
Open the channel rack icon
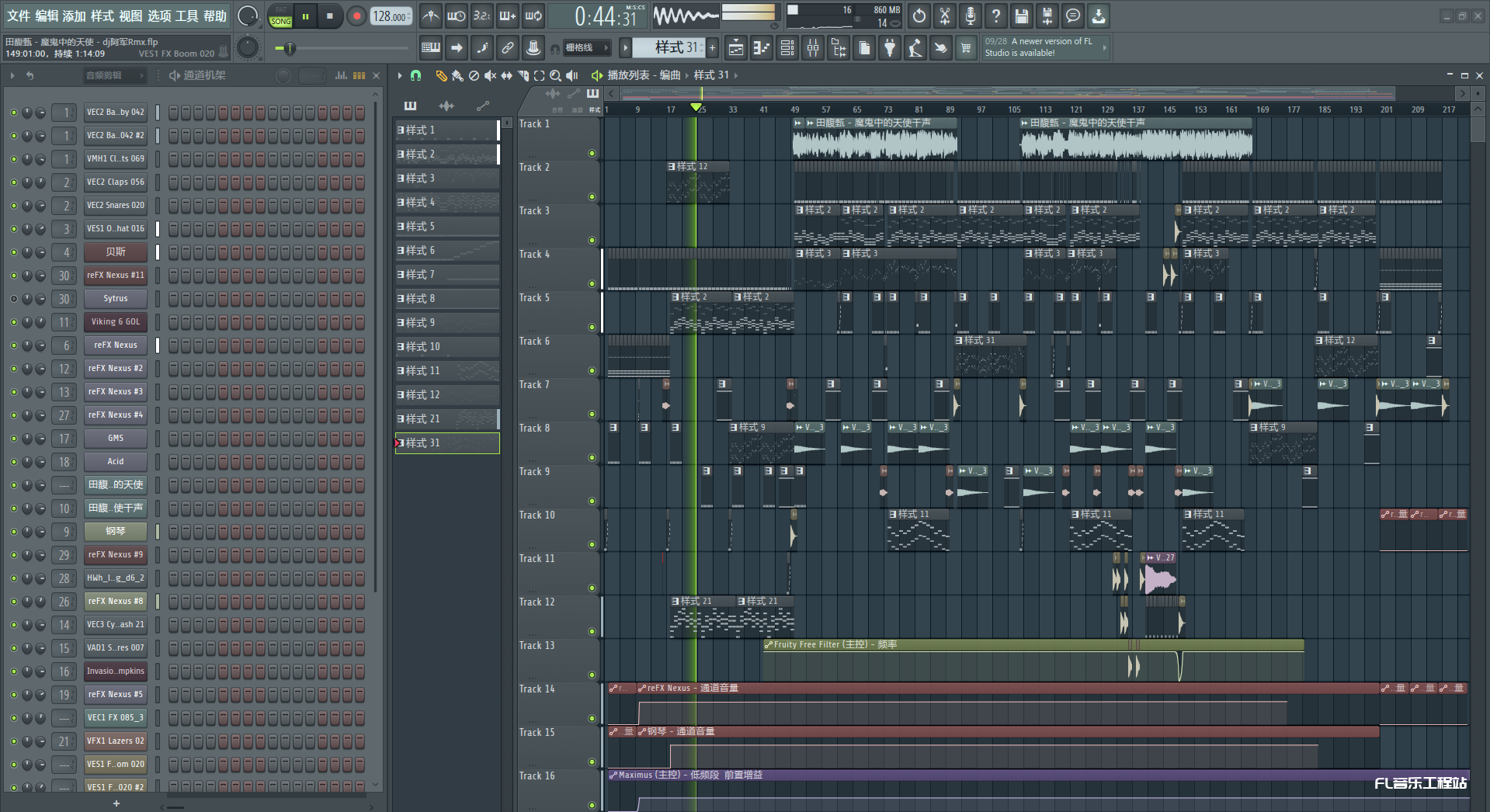click(787, 48)
